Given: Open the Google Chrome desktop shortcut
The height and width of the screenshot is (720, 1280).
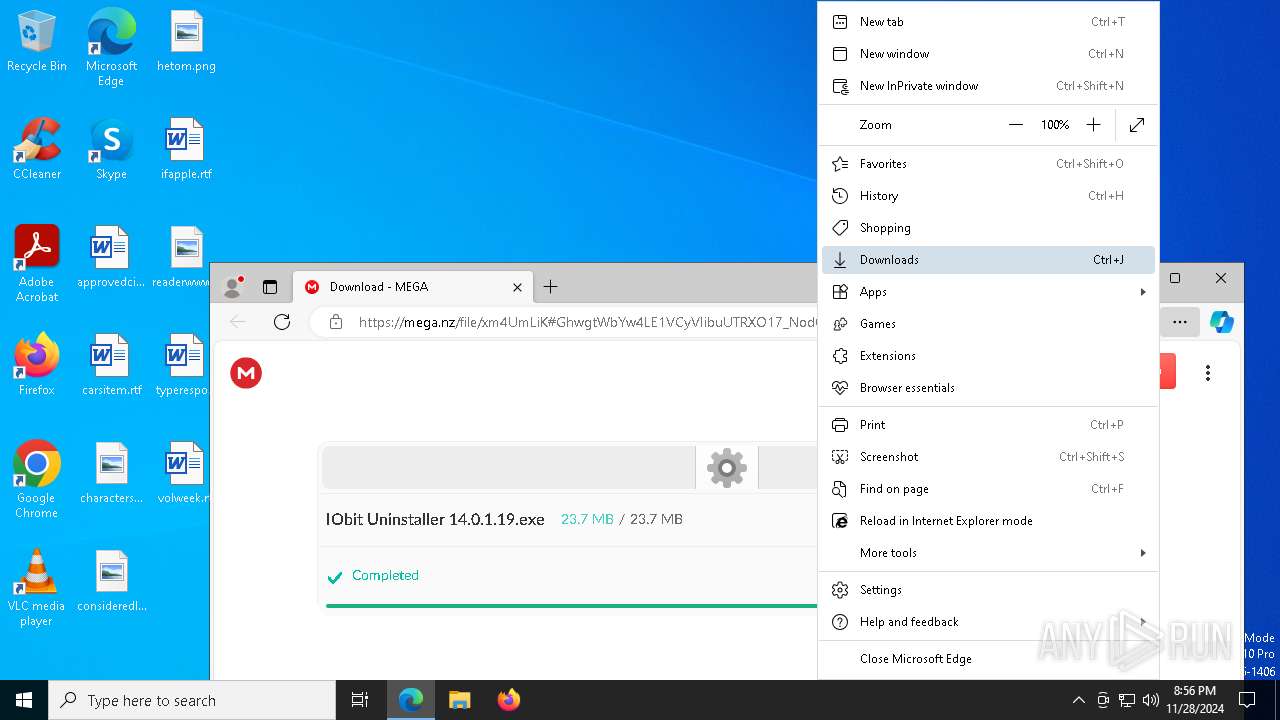Looking at the screenshot, I should point(37,479).
